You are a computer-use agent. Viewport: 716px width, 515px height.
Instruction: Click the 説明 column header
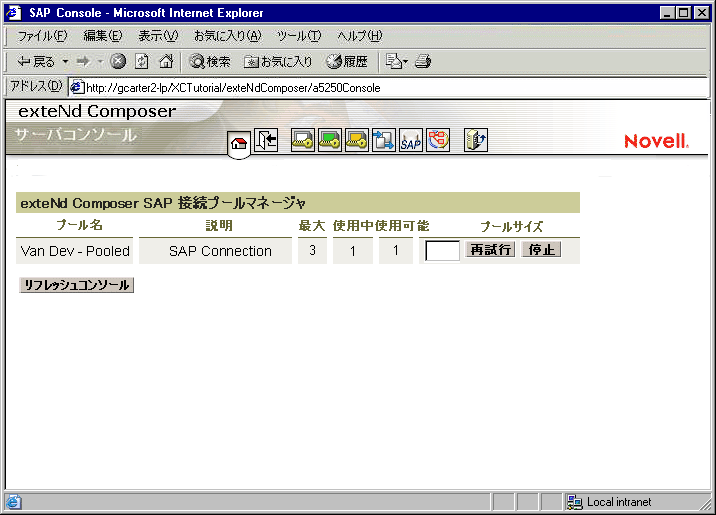[x=219, y=226]
